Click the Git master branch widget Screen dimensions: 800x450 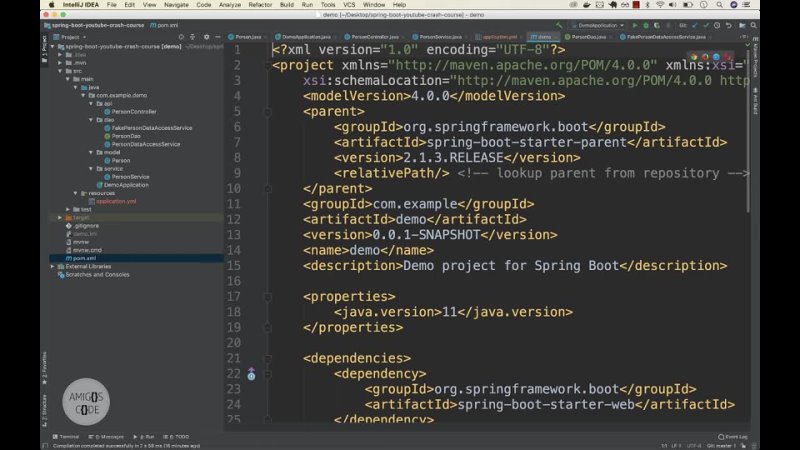coord(721,445)
